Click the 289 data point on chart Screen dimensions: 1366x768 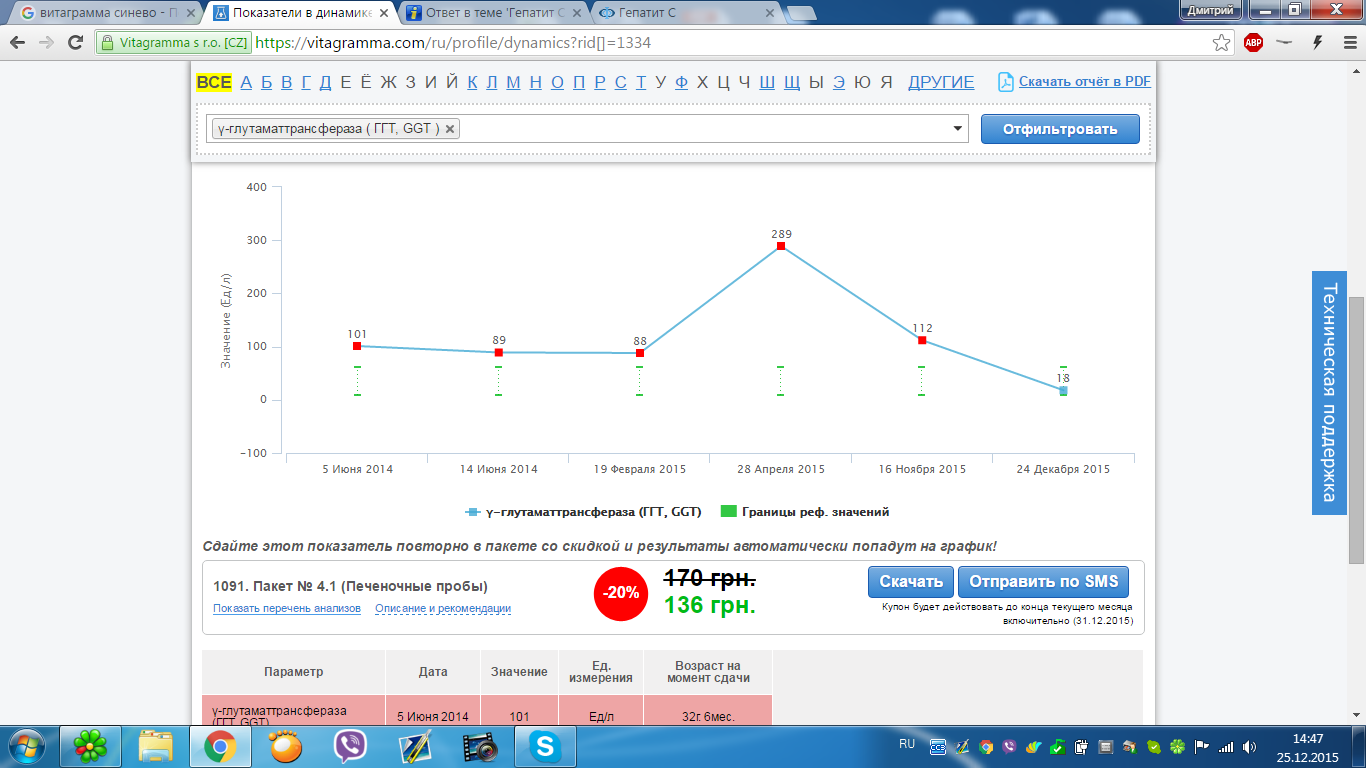[x=781, y=246]
